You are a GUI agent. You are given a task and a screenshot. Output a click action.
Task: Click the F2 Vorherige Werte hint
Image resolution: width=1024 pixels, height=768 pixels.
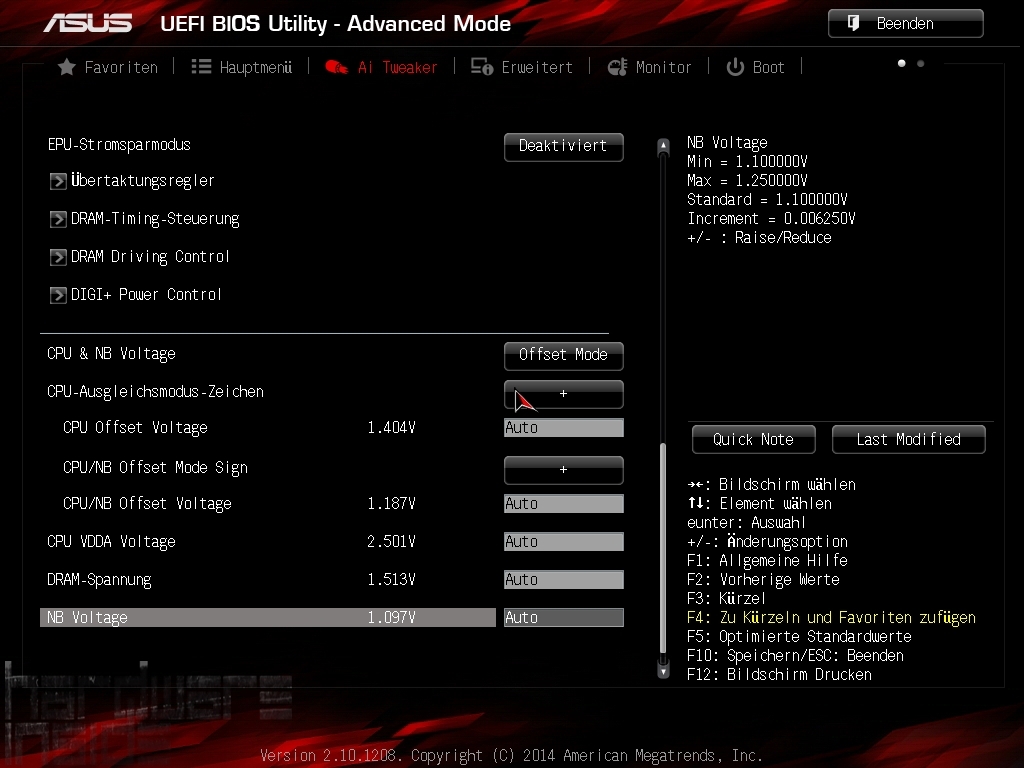click(763, 579)
